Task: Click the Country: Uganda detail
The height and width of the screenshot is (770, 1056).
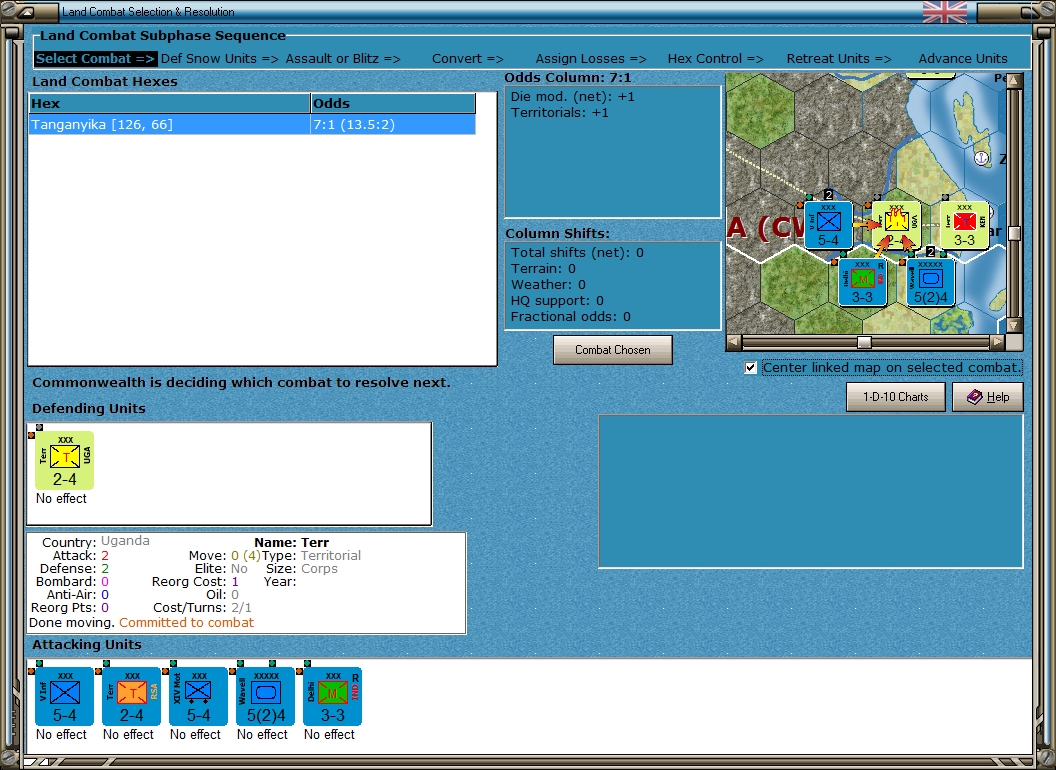Action: pyautogui.click(x=96, y=542)
